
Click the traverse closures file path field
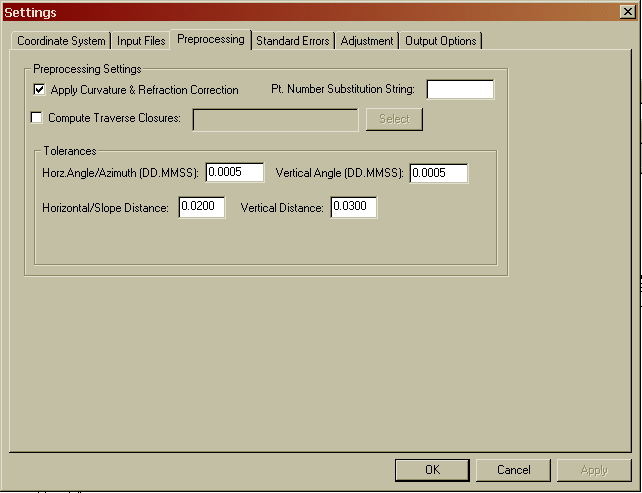pyautogui.click(x=276, y=120)
